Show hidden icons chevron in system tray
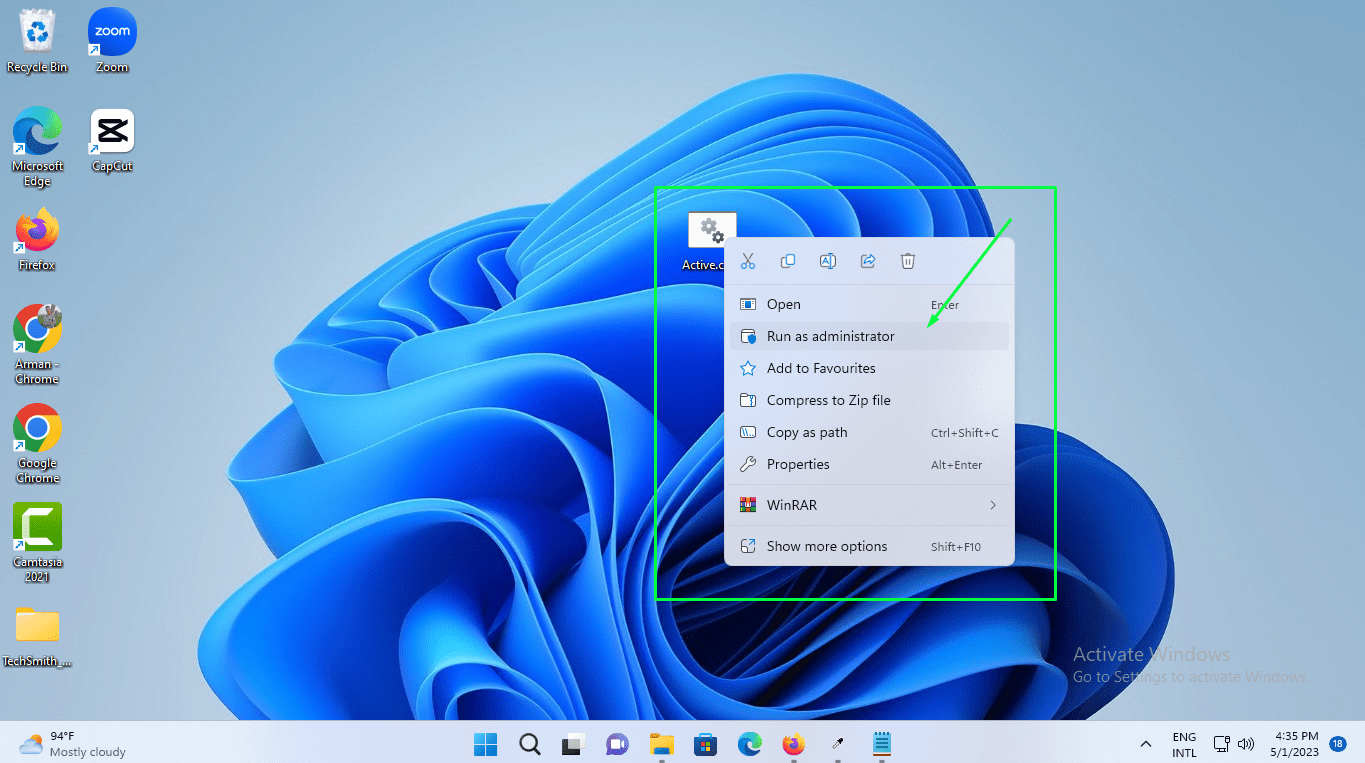This screenshot has height=763, width=1365. tap(1145, 744)
